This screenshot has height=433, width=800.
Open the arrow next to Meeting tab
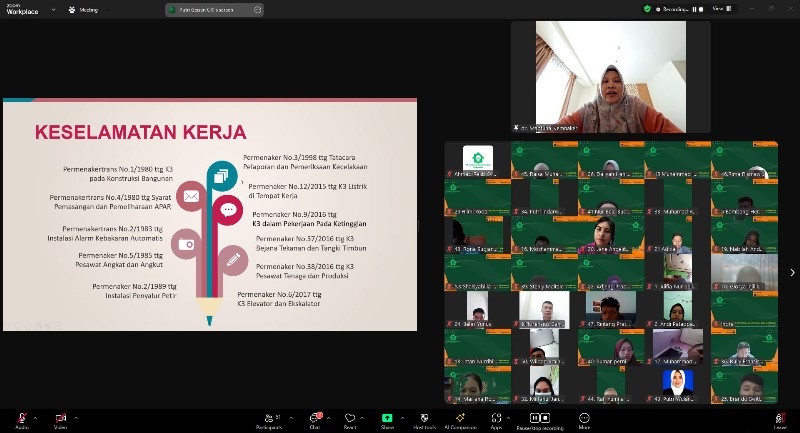click(108, 10)
